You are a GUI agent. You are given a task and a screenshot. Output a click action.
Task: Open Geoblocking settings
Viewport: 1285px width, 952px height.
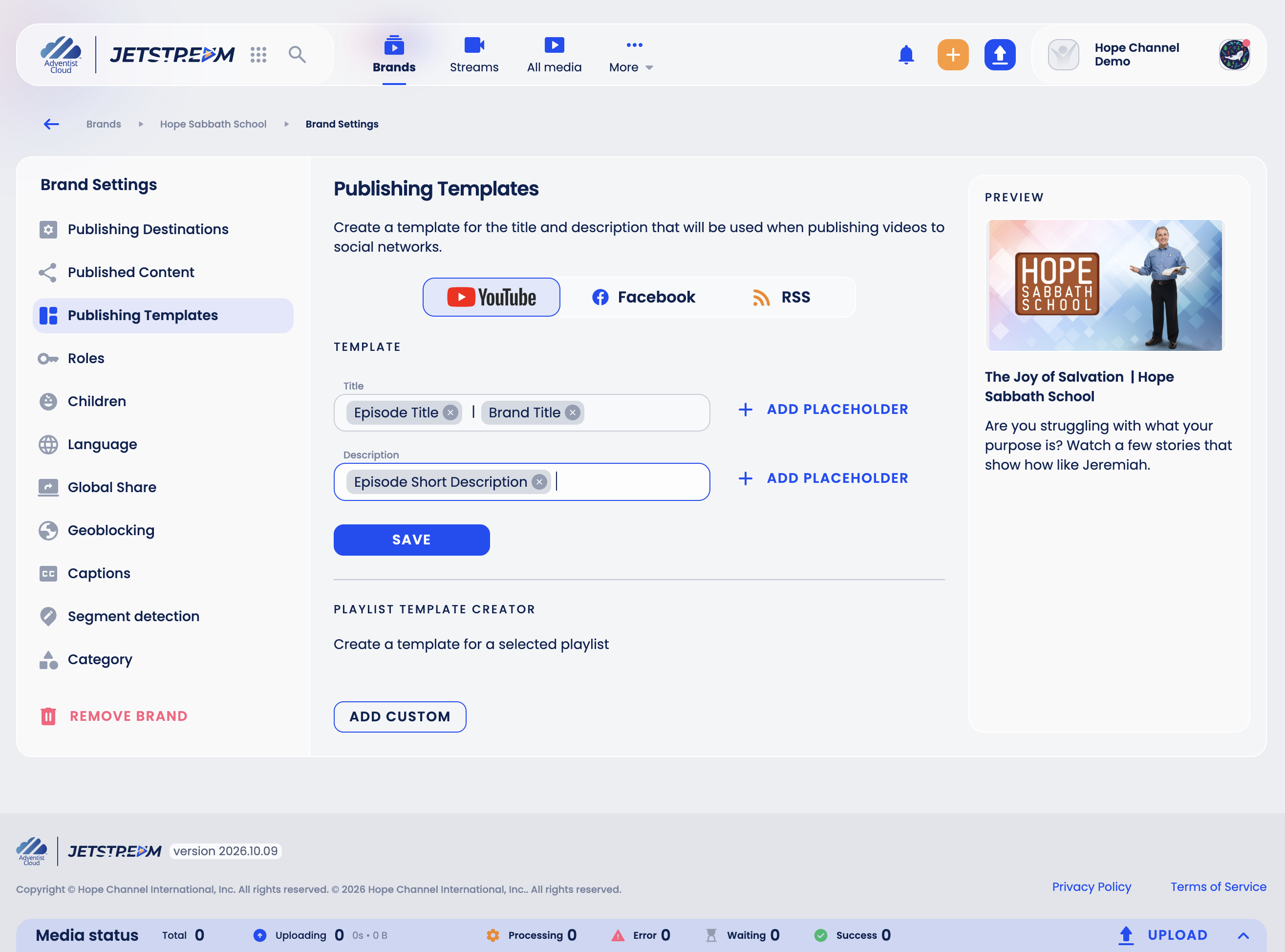tap(163, 530)
